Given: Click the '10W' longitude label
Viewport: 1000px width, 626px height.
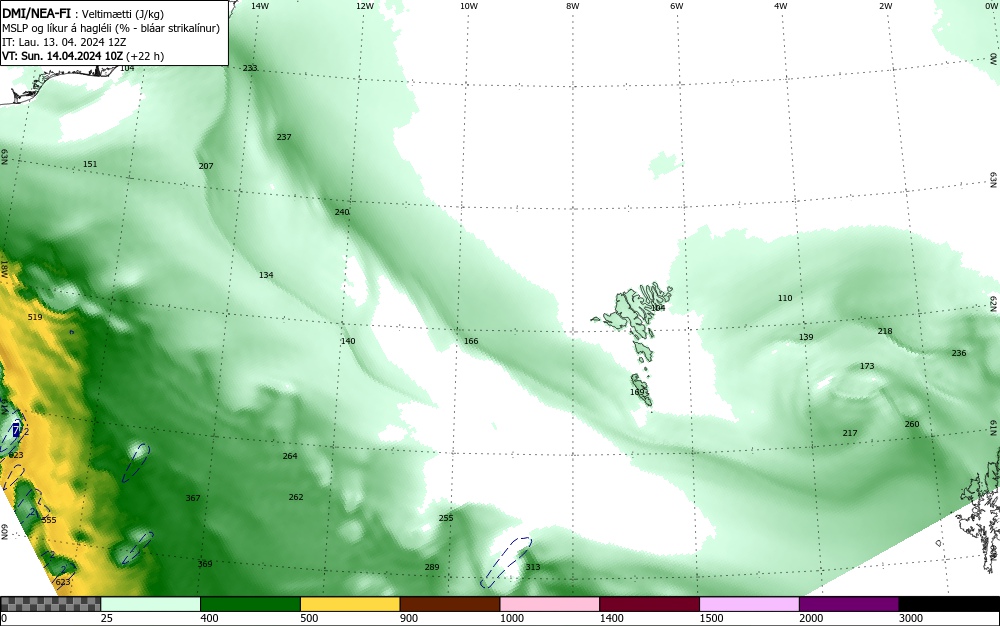Looking at the screenshot, I should click(469, 6).
